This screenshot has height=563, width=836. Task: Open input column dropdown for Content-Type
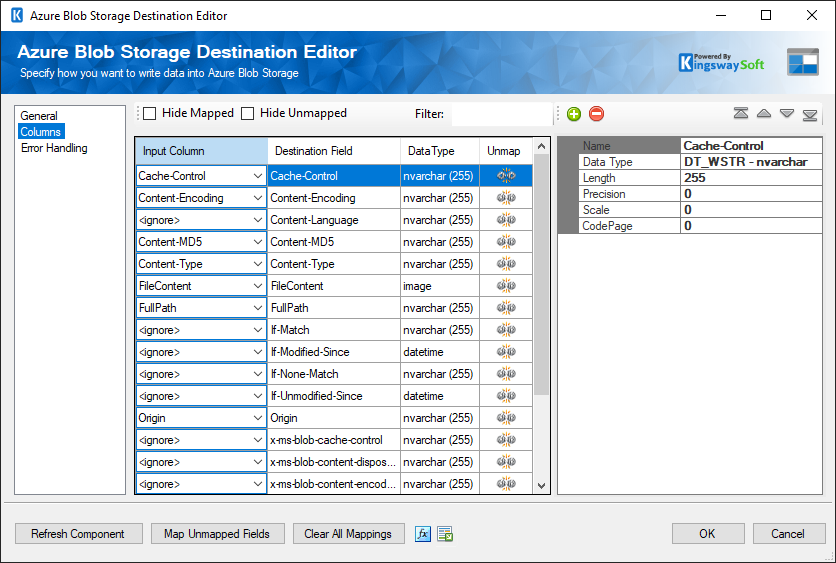258,264
